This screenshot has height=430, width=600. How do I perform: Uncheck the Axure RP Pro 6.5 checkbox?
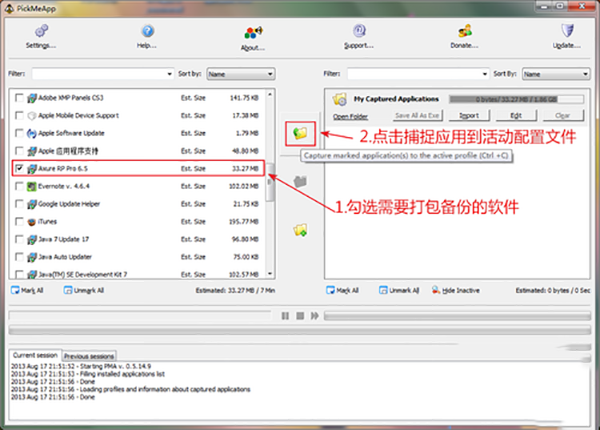click(x=22, y=168)
